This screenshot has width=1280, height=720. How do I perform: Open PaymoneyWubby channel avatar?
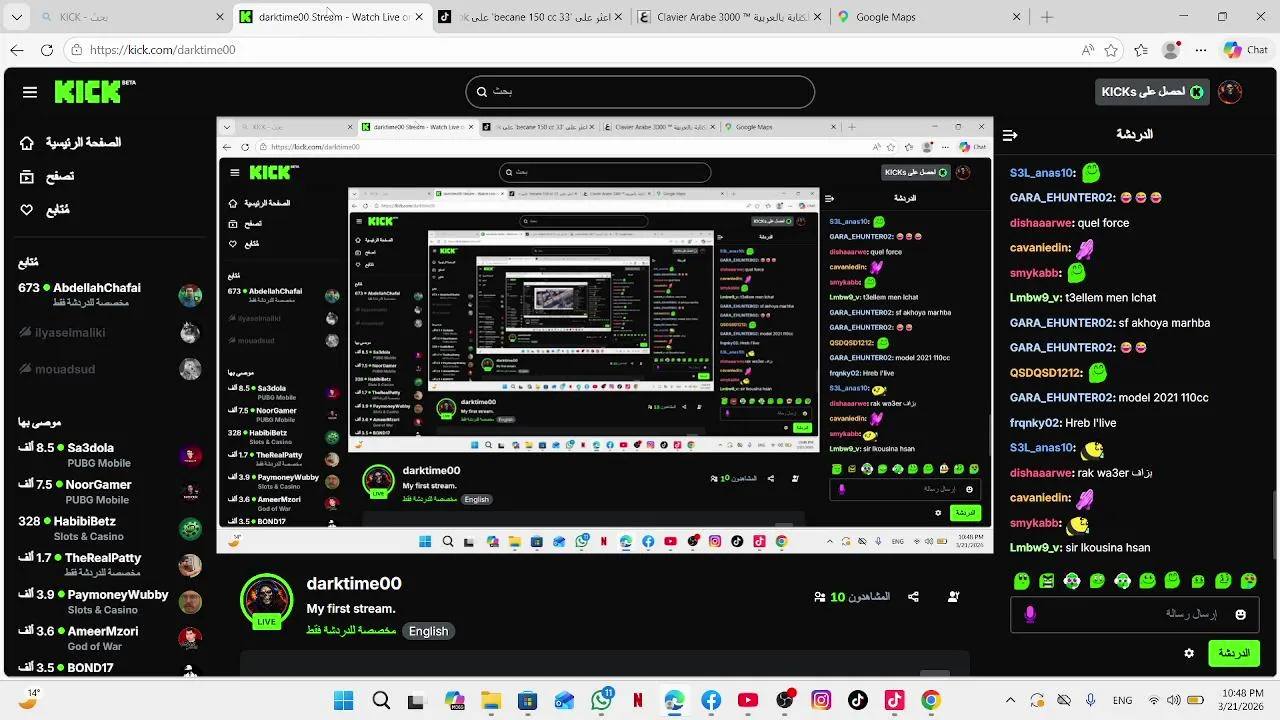tap(190, 602)
